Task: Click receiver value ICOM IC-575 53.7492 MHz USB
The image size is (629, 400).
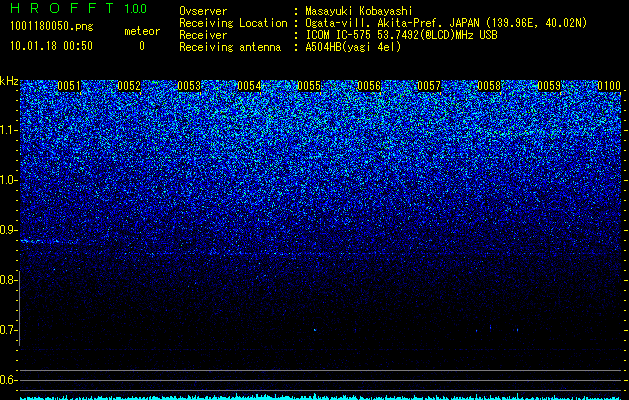Action: (401, 35)
